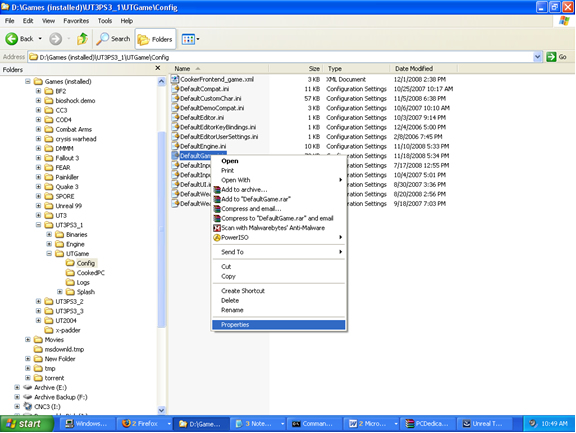Expand Open With submenu
Screen dimensions: 576x433
pos(279,180)
